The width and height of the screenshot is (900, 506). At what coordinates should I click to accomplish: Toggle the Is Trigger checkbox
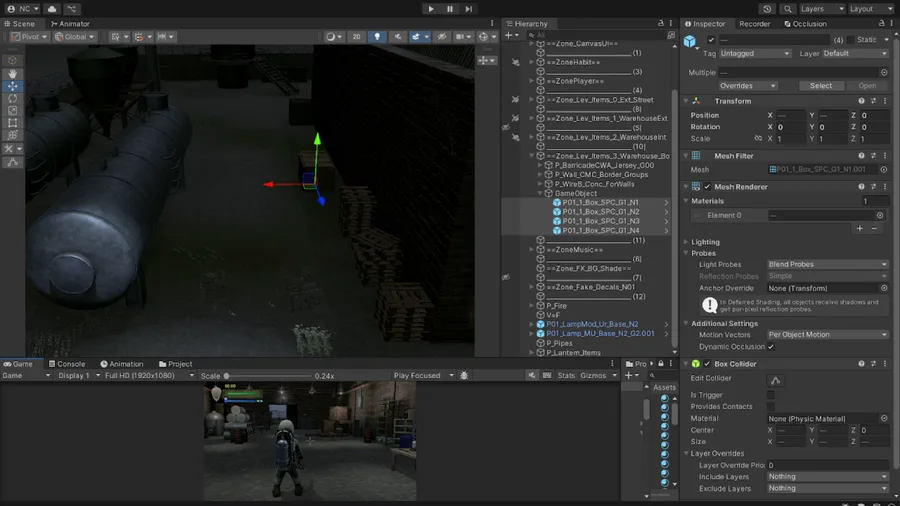(x=771, y=395)
